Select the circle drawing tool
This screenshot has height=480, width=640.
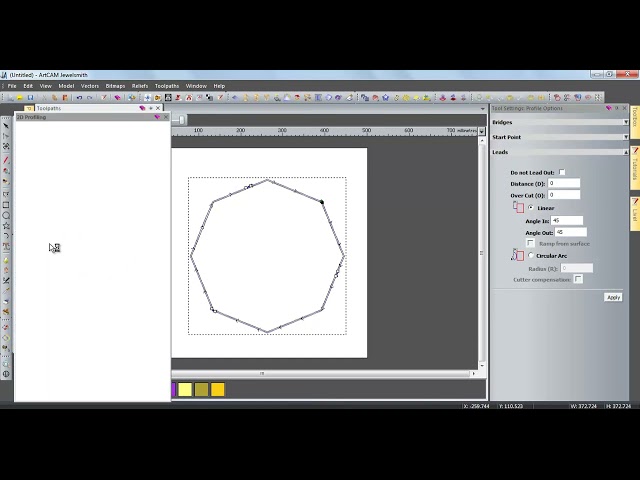(6, 216)
